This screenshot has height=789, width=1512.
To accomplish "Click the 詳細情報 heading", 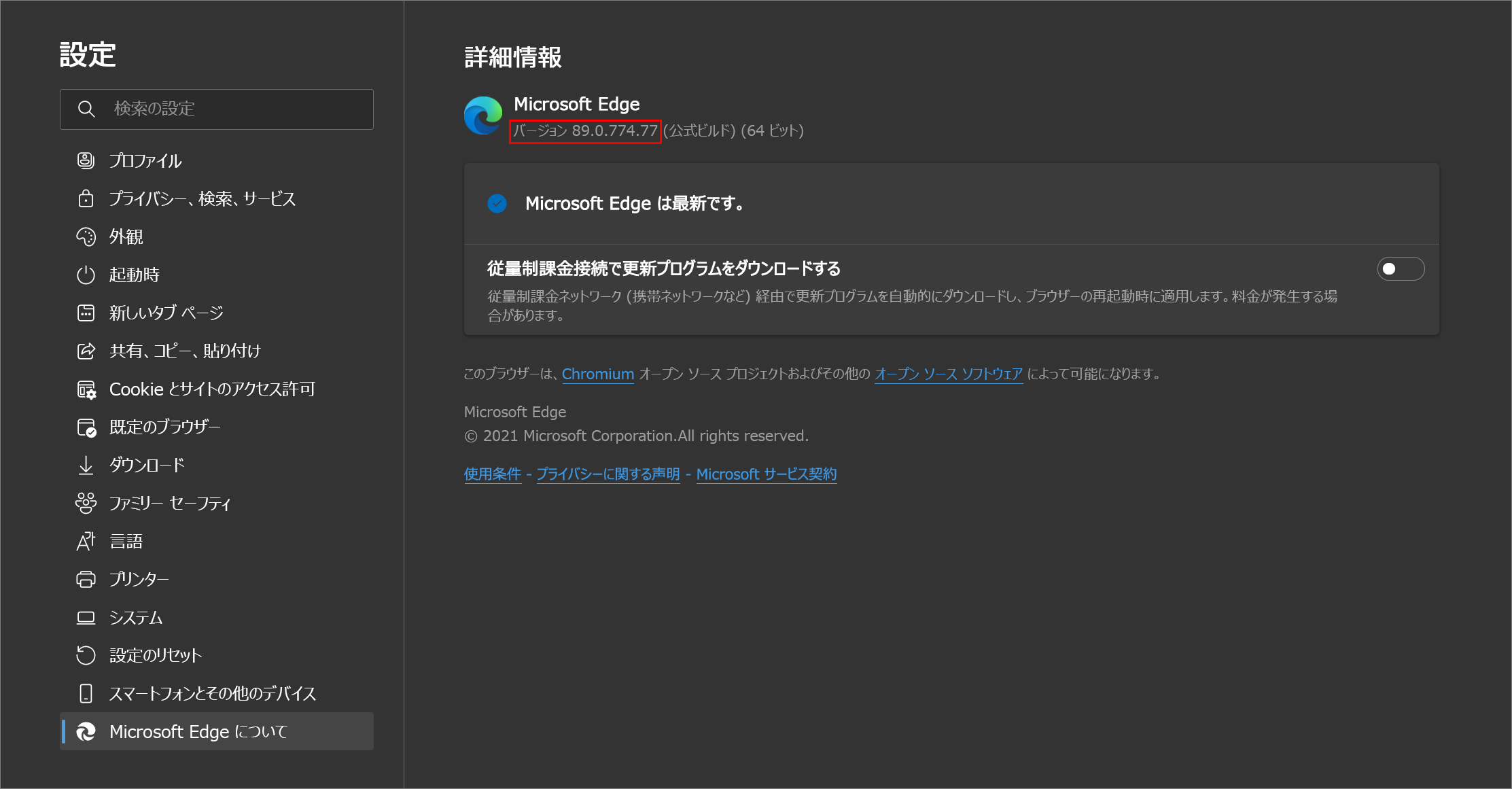I will point(513,57).
